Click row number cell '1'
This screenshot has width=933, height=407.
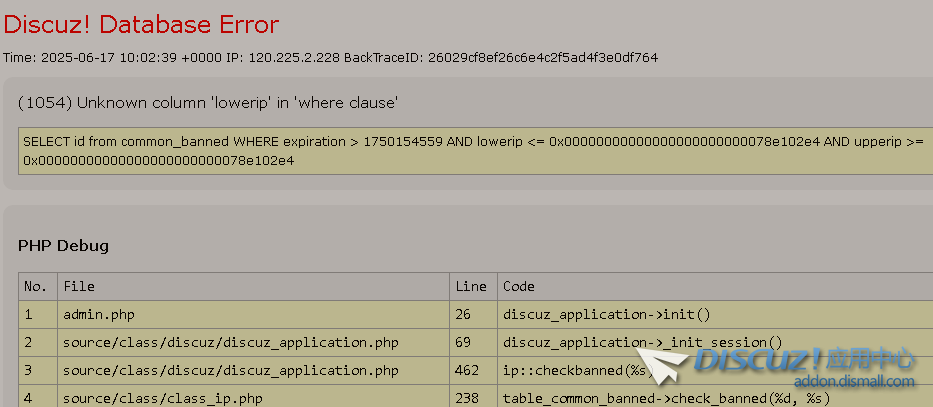pyautogui.click(x=37, y=314)
